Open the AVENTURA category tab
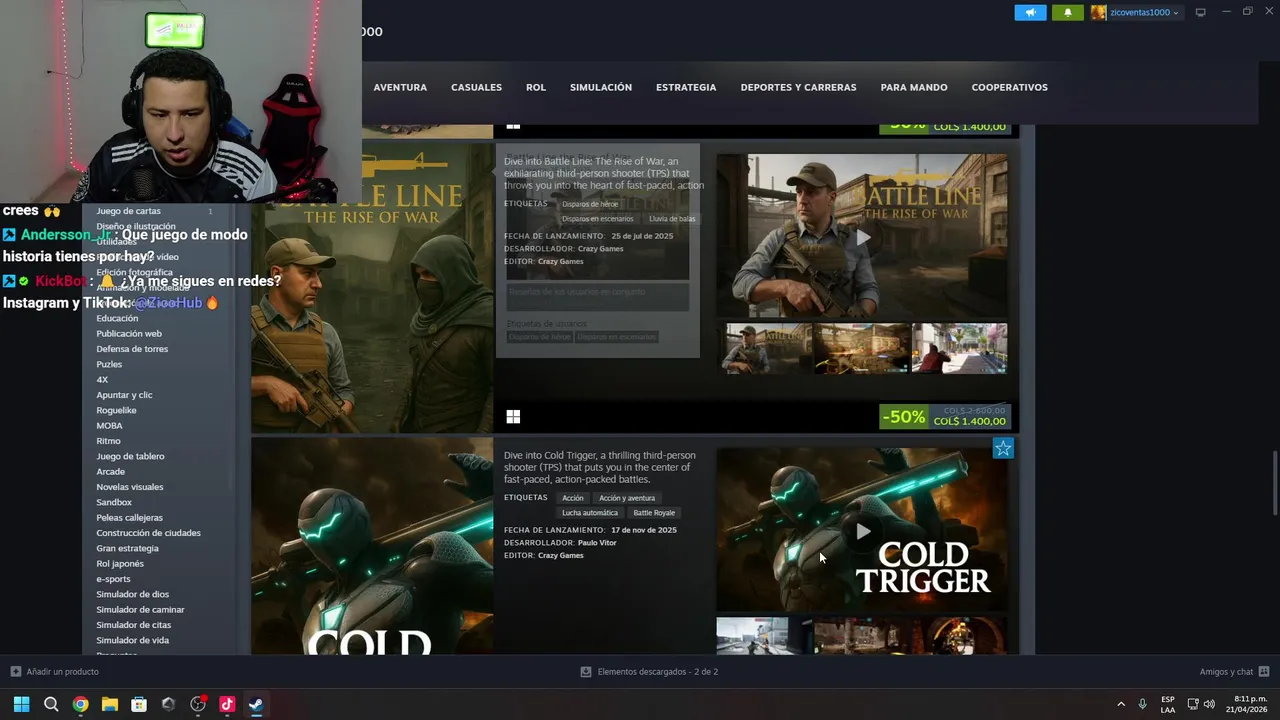The height and width of the screenshot is (720, 1280). [400, 87]
